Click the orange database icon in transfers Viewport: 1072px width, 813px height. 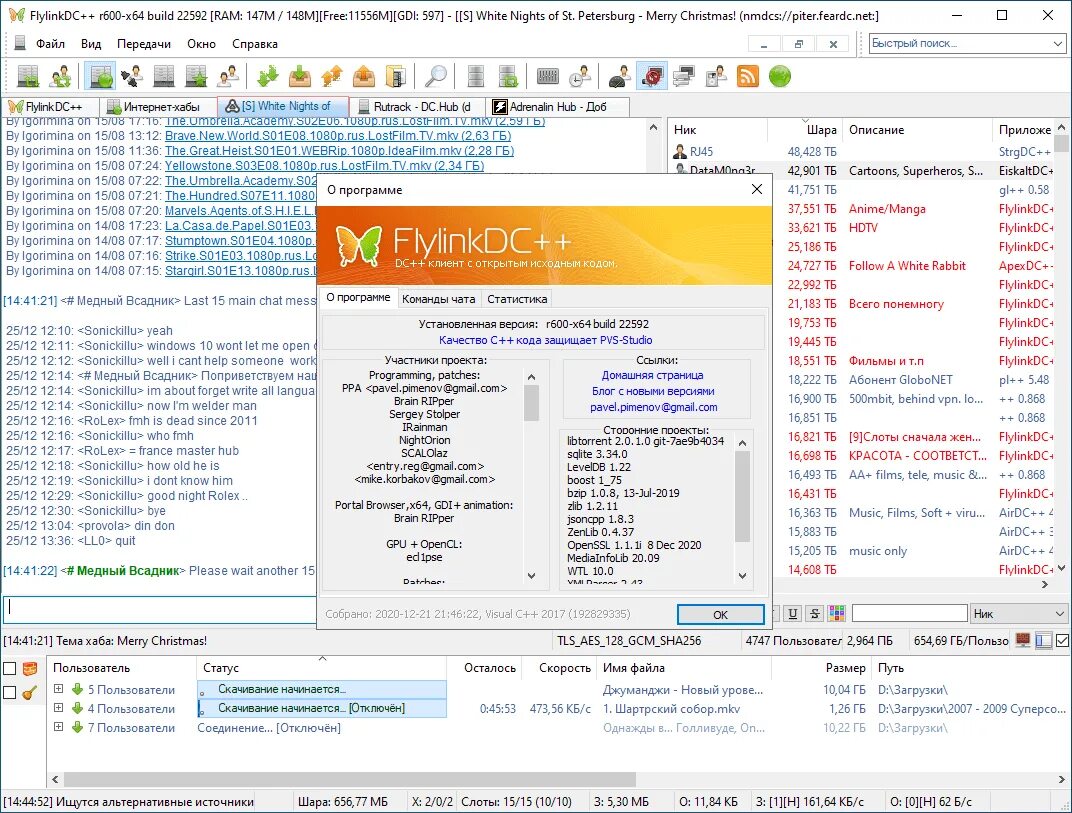[x=30, y=668]
